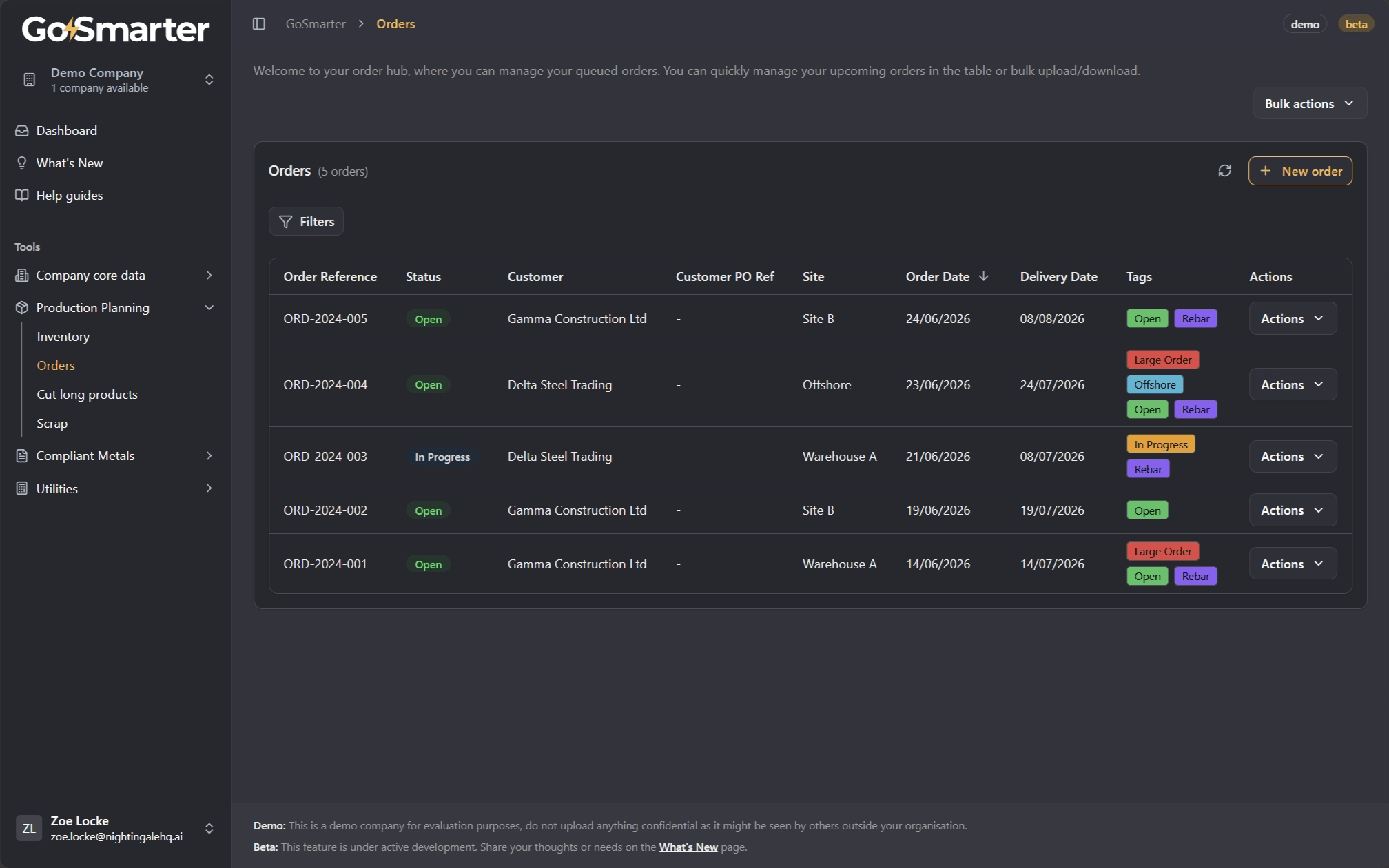Click Sort by Customer PO Ref header

point(725,277)
